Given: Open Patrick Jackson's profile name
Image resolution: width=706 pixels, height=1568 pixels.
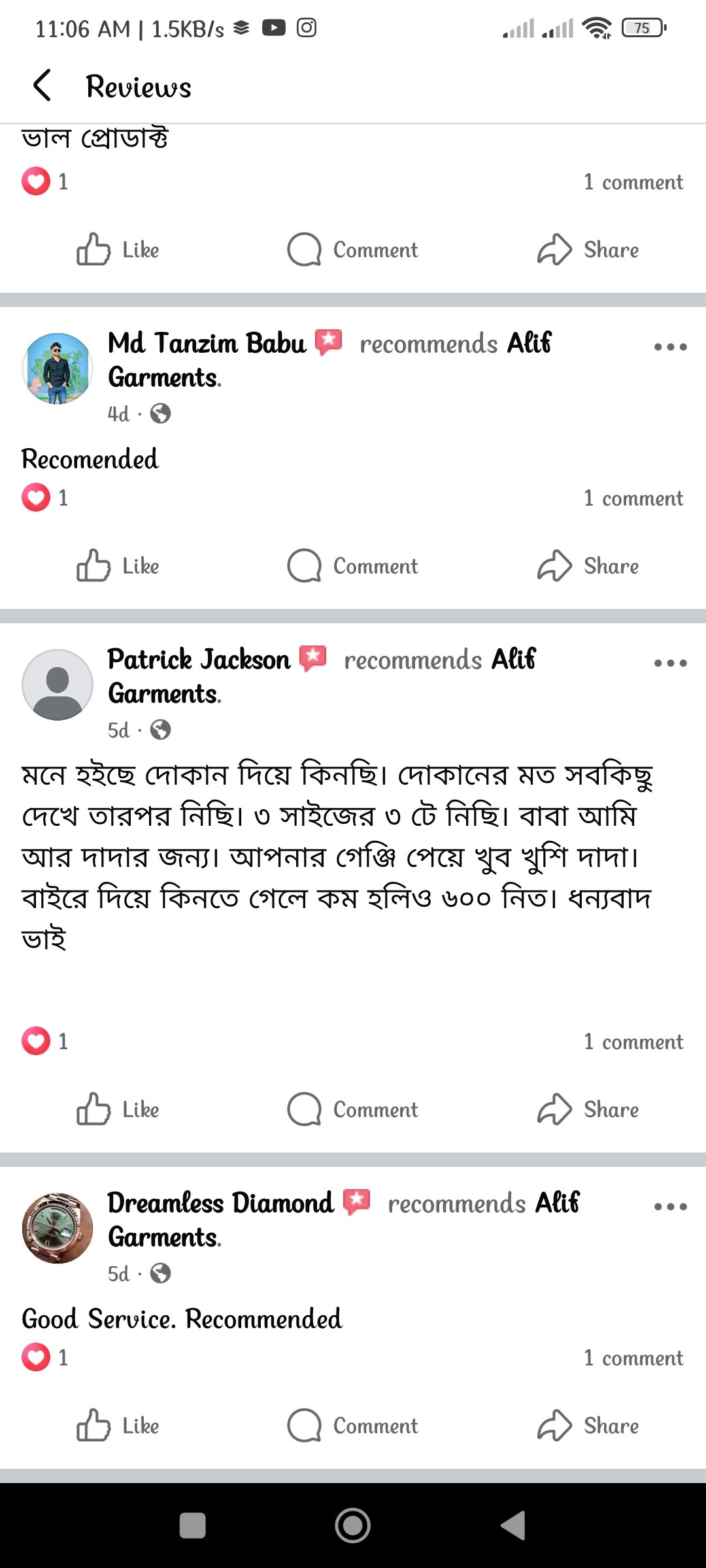Looking at the screenshot, I should click(199, 659).
